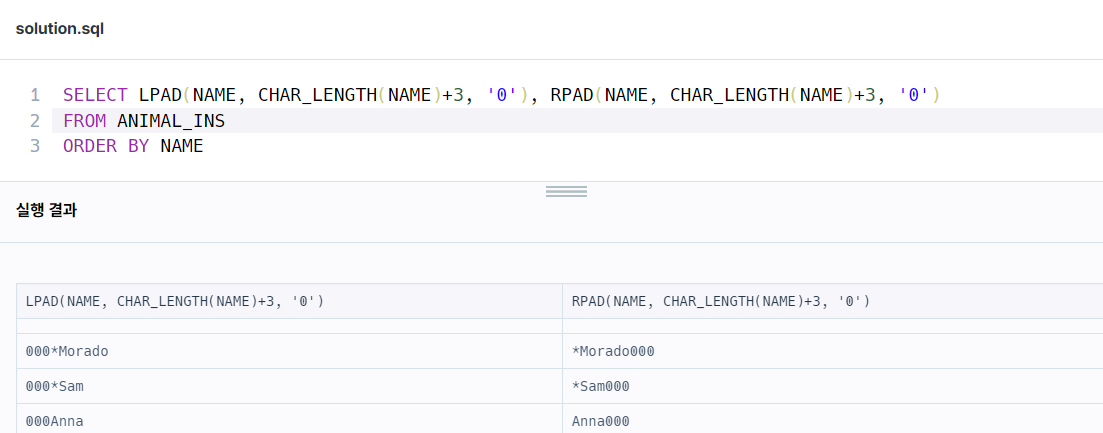Click line number 3 in the gutter

(x=35, y=146)
